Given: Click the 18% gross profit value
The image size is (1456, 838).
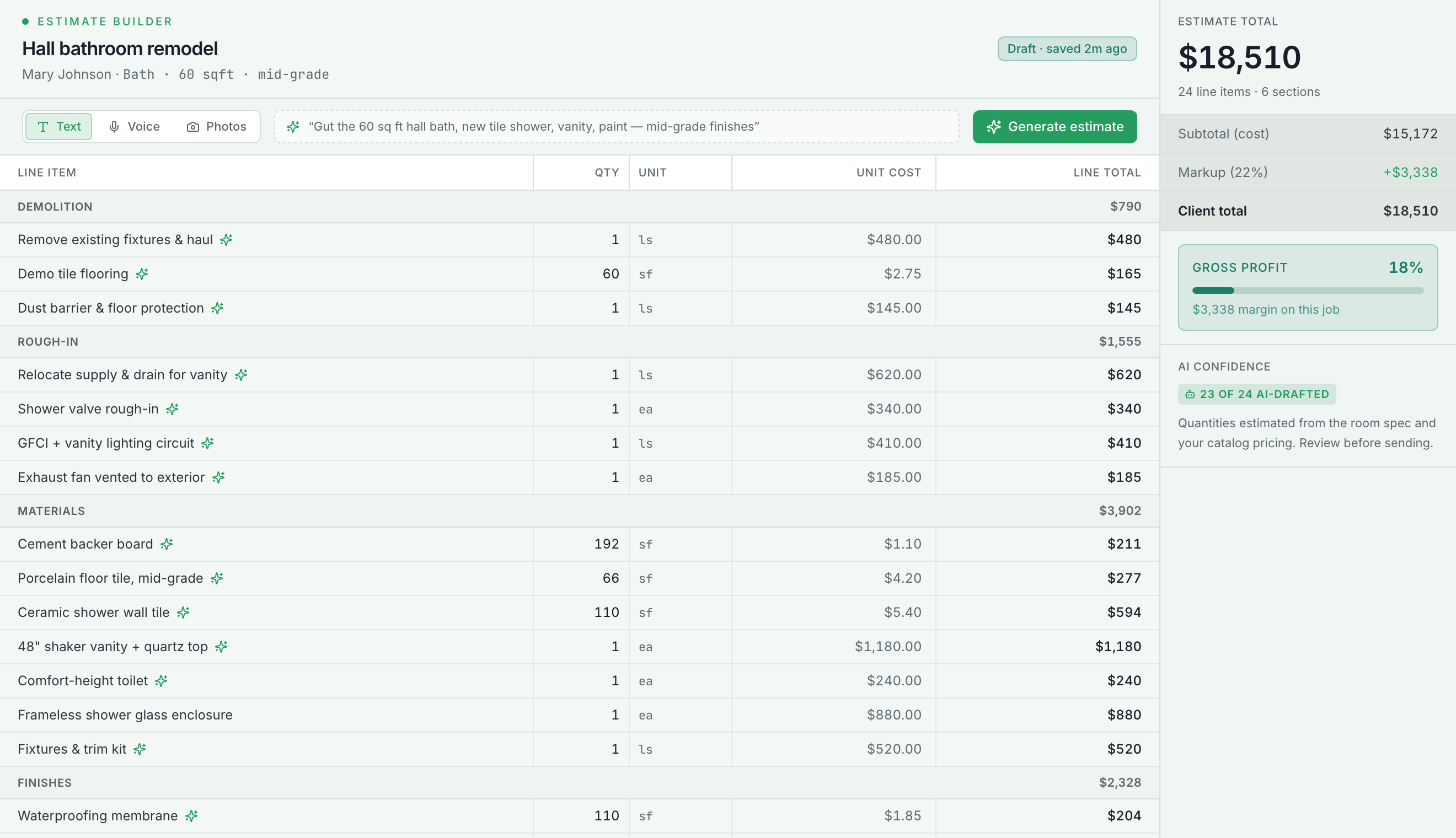Looking at the screenshot, I should pyautogui.click(x=1405, y=267).
